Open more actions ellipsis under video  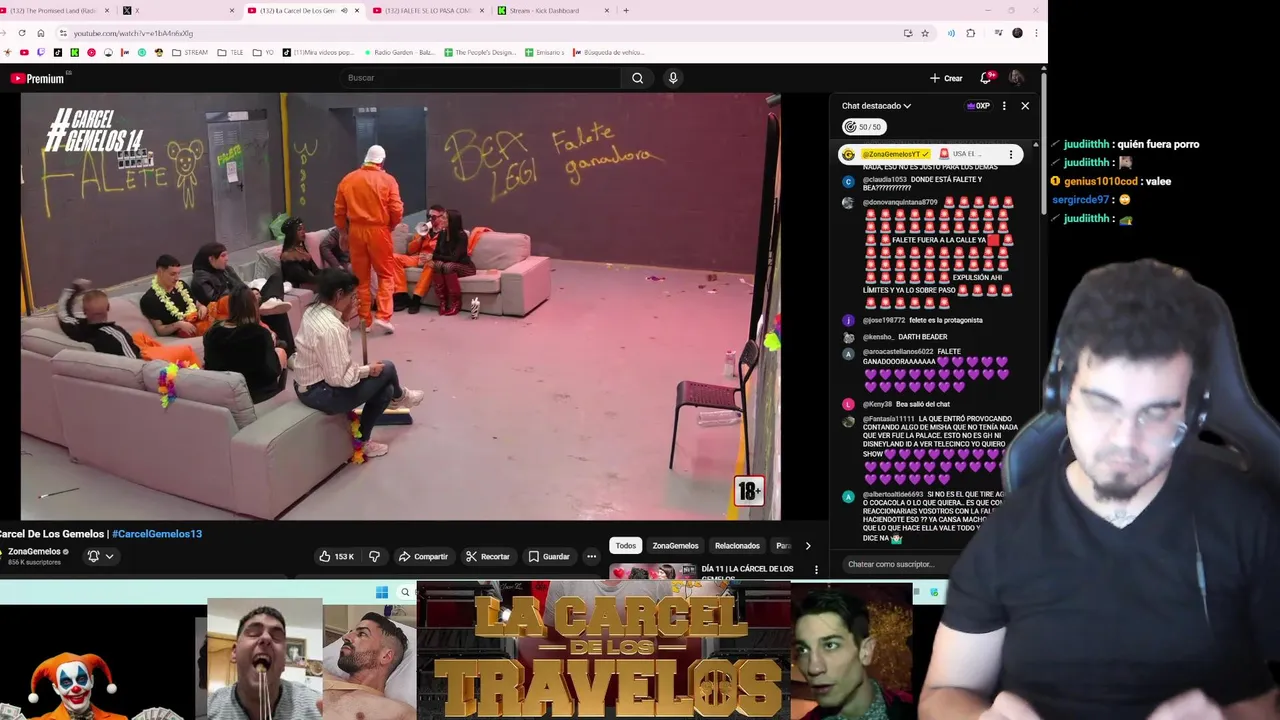click(x=592, y=556)
